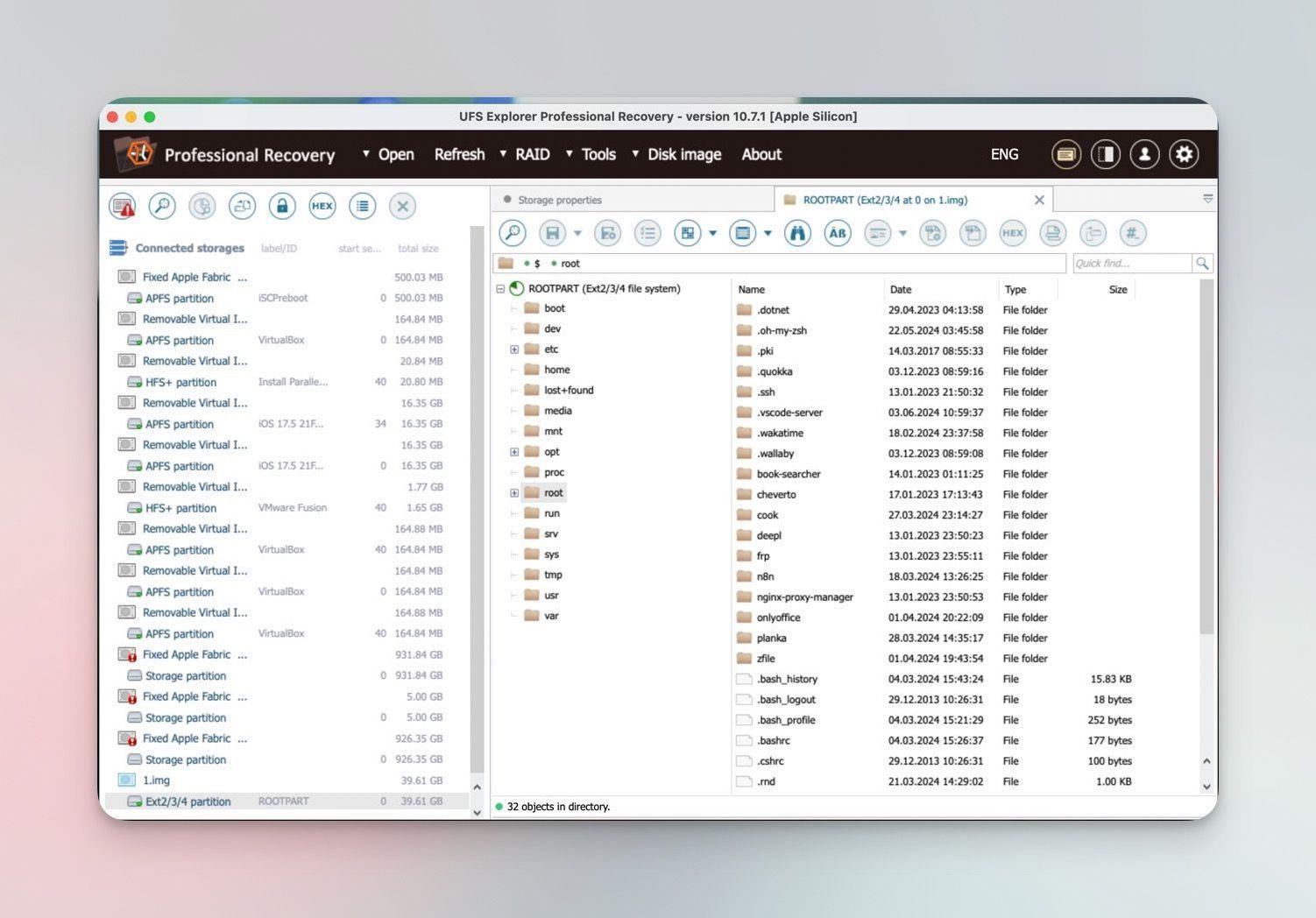Expand the opt folder in tree
Screen dimensions: 1316x918
514,452
